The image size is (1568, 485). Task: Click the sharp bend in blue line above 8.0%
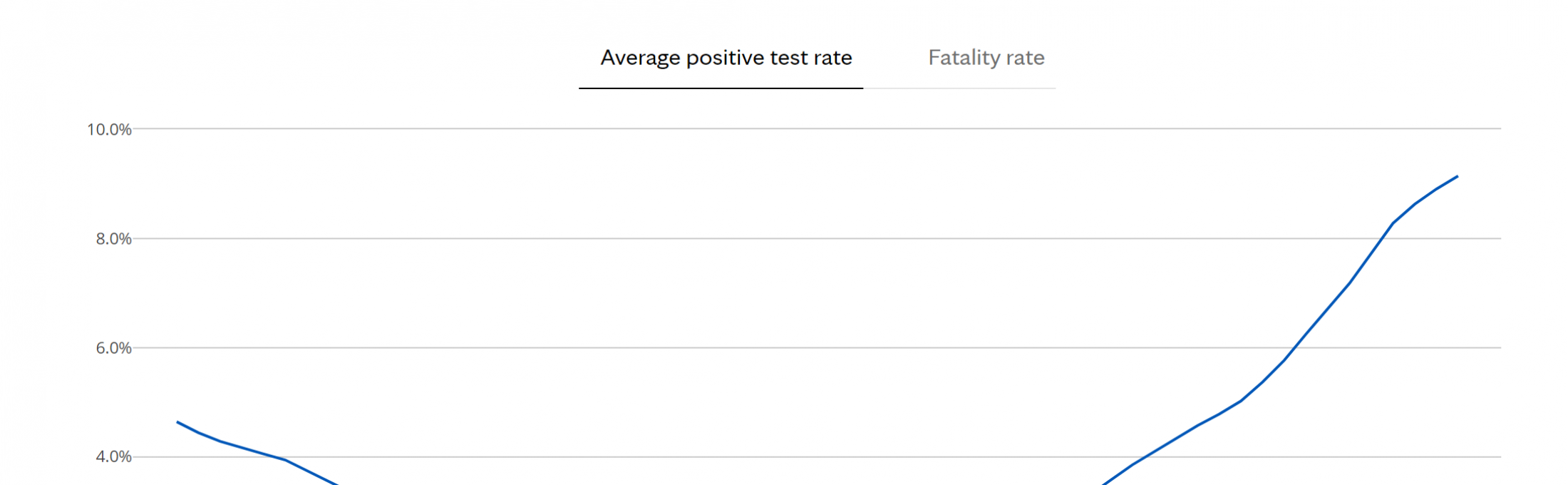pyautogui.click(x=1393, y=223)
